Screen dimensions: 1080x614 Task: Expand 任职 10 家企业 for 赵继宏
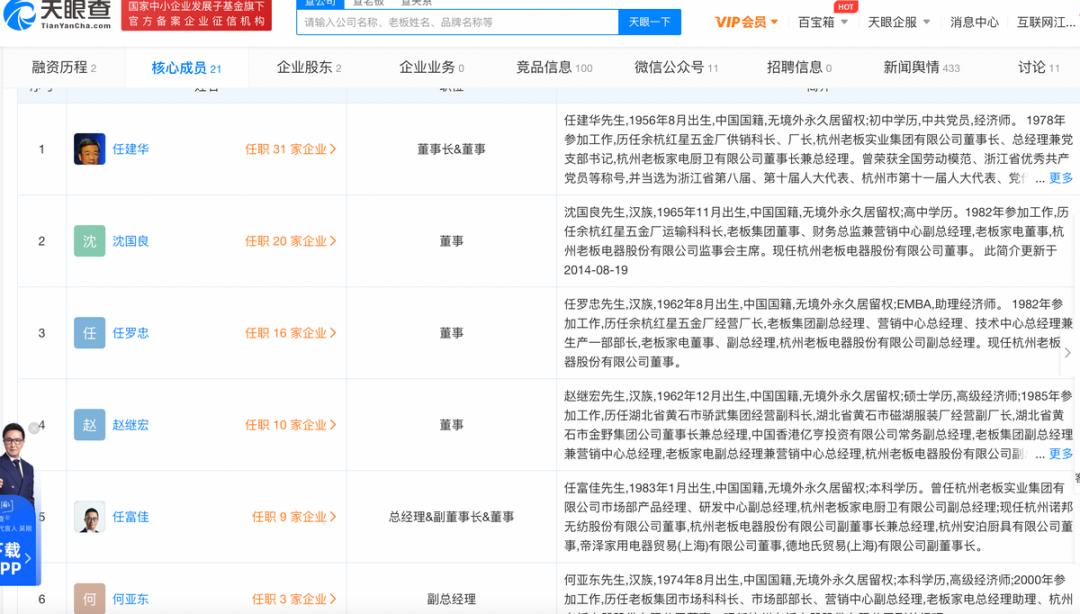[x=291, y=424]
